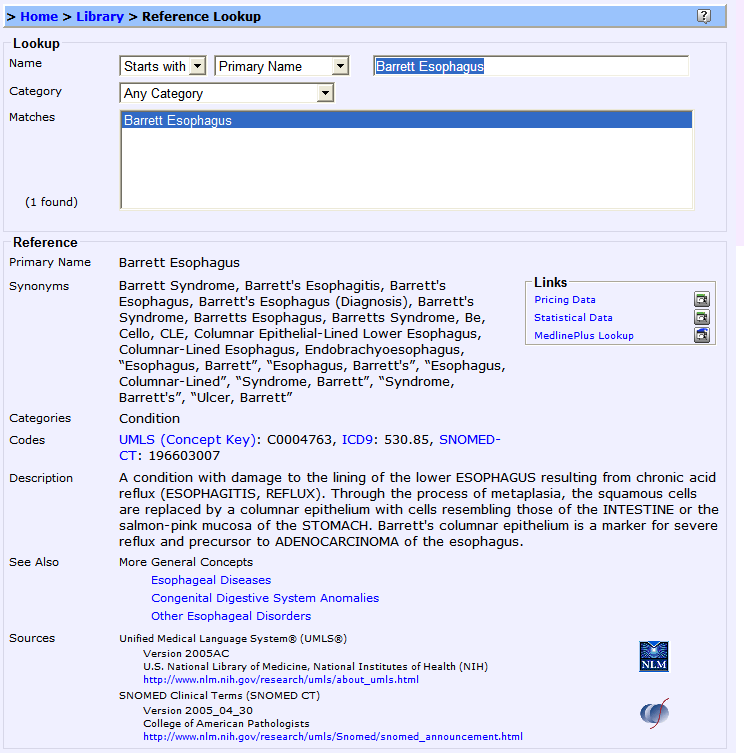Click 'SNOMED Clinical Terms (SNOMED CT)' text

coord(220,695)
